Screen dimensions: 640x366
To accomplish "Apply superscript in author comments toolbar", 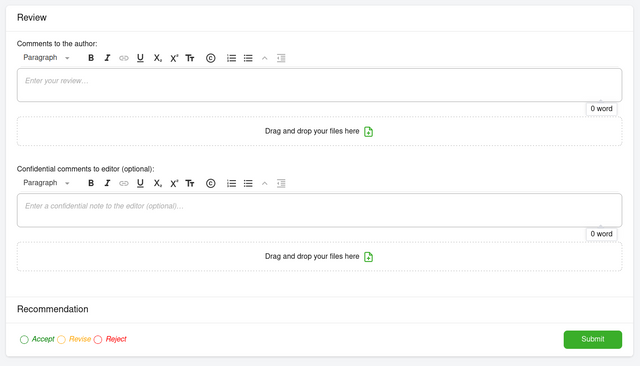I will [174, 58].
